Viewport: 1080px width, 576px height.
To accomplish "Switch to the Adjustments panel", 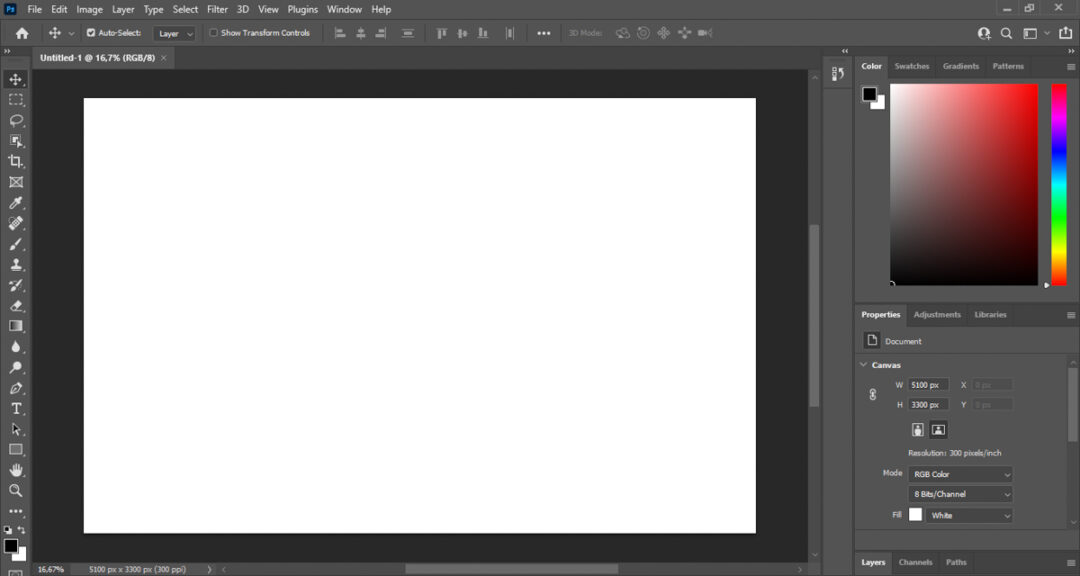I will click(x=937, y=314).
